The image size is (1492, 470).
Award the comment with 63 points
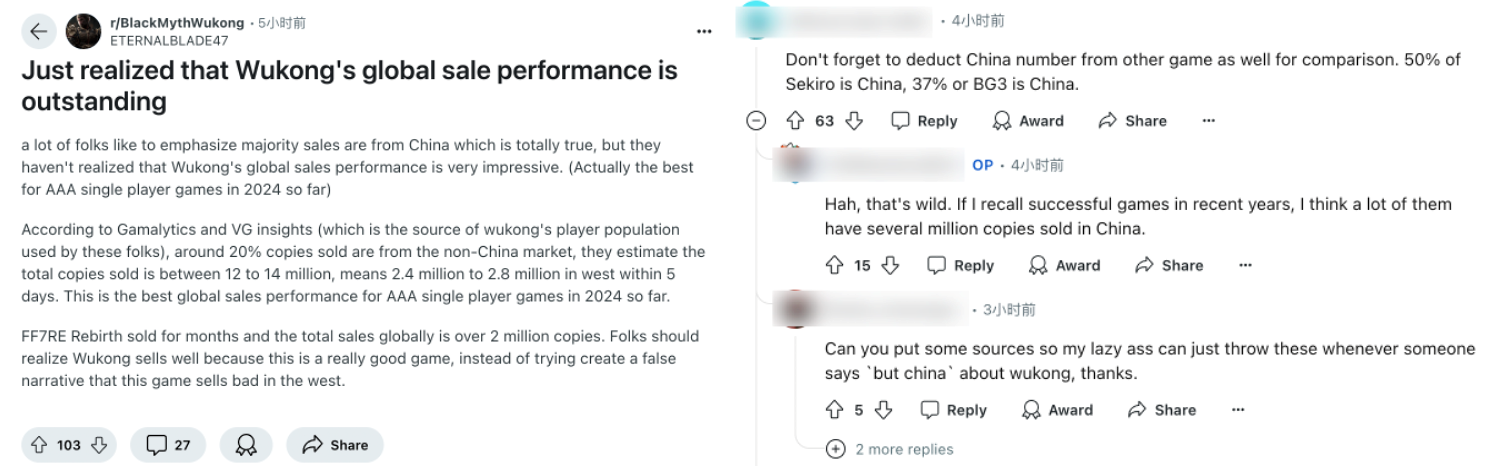1028,121
